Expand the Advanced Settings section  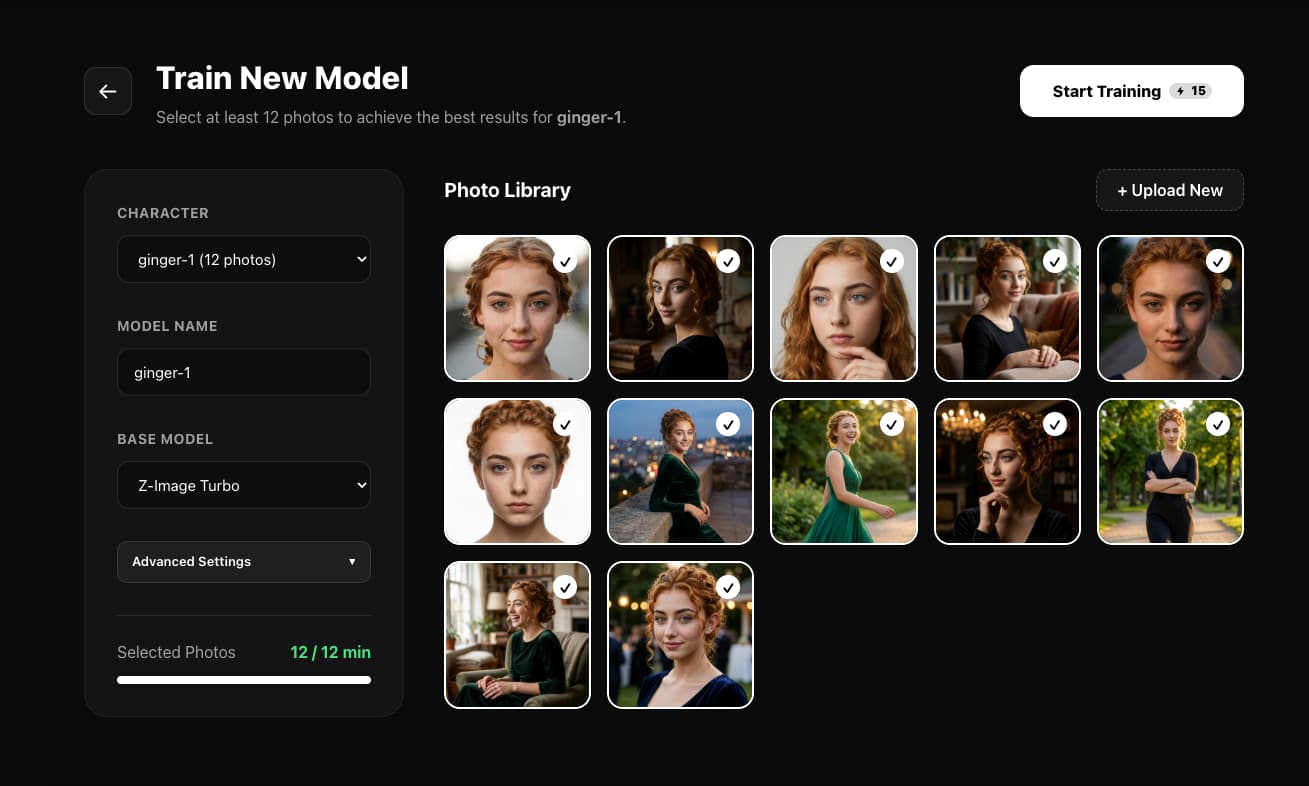[x=244, y=561]
